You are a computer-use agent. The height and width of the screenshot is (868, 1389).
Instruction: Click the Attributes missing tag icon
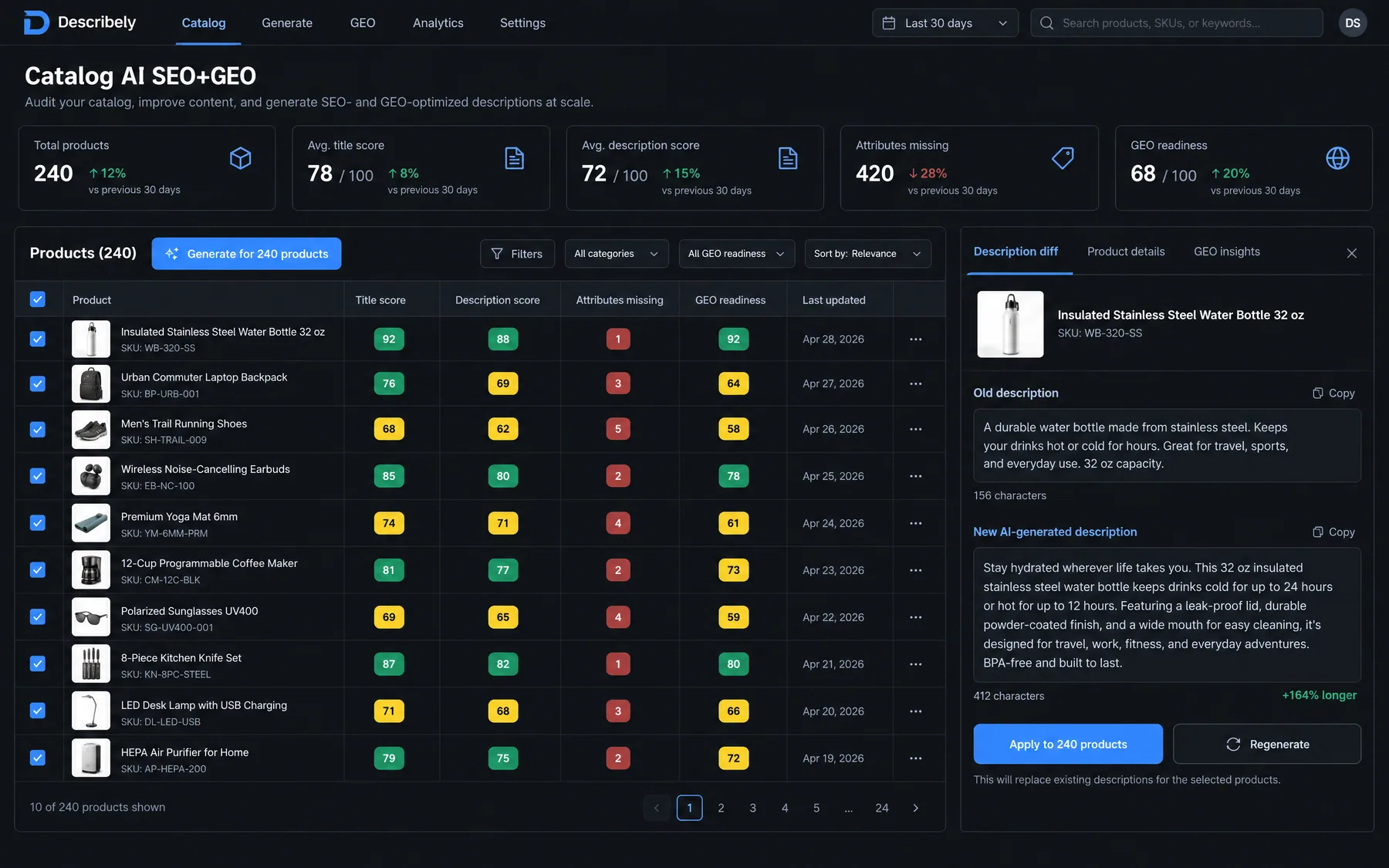(x=1063, y=158)
